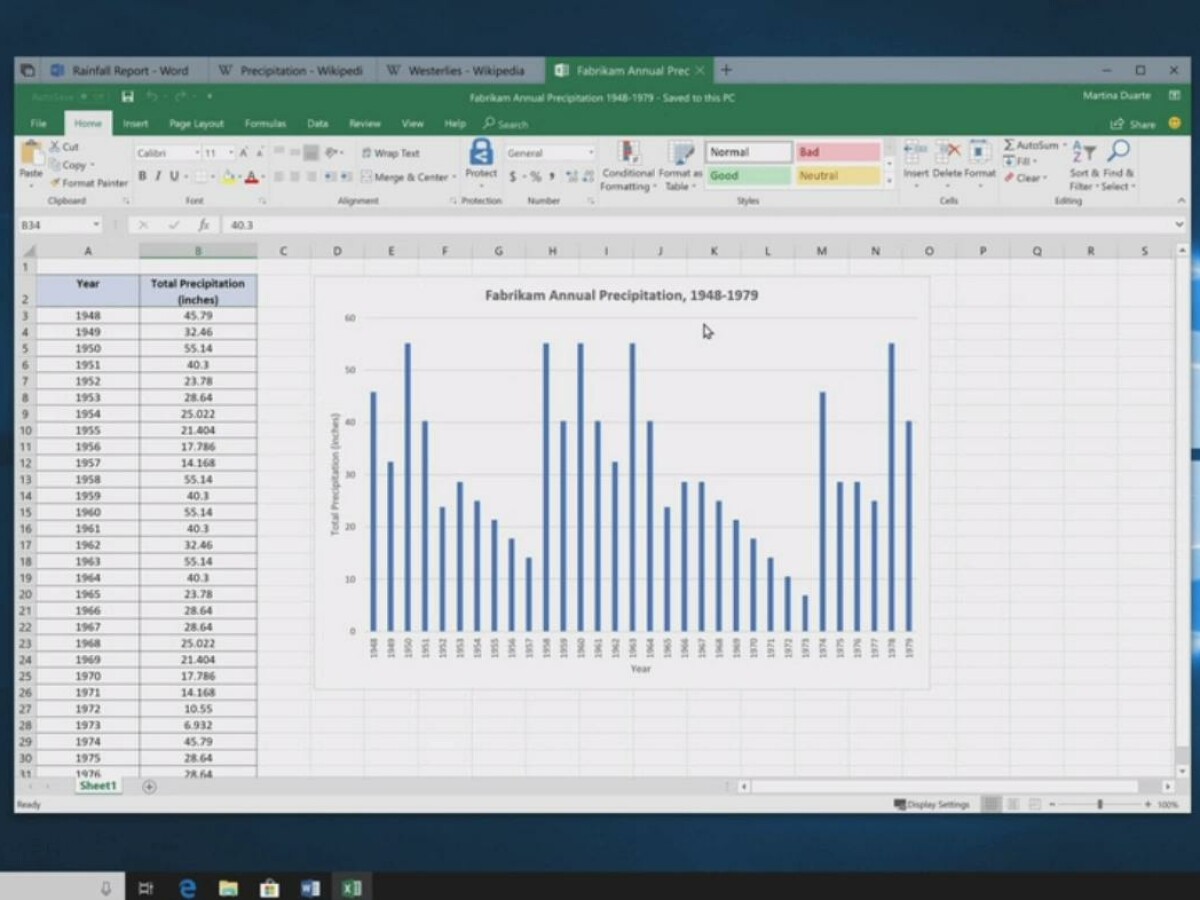The width and height of the screenshot is (1200, 900).
Task: Click the Save icon in quick access toolbar
Action: [x=128, y=97]
